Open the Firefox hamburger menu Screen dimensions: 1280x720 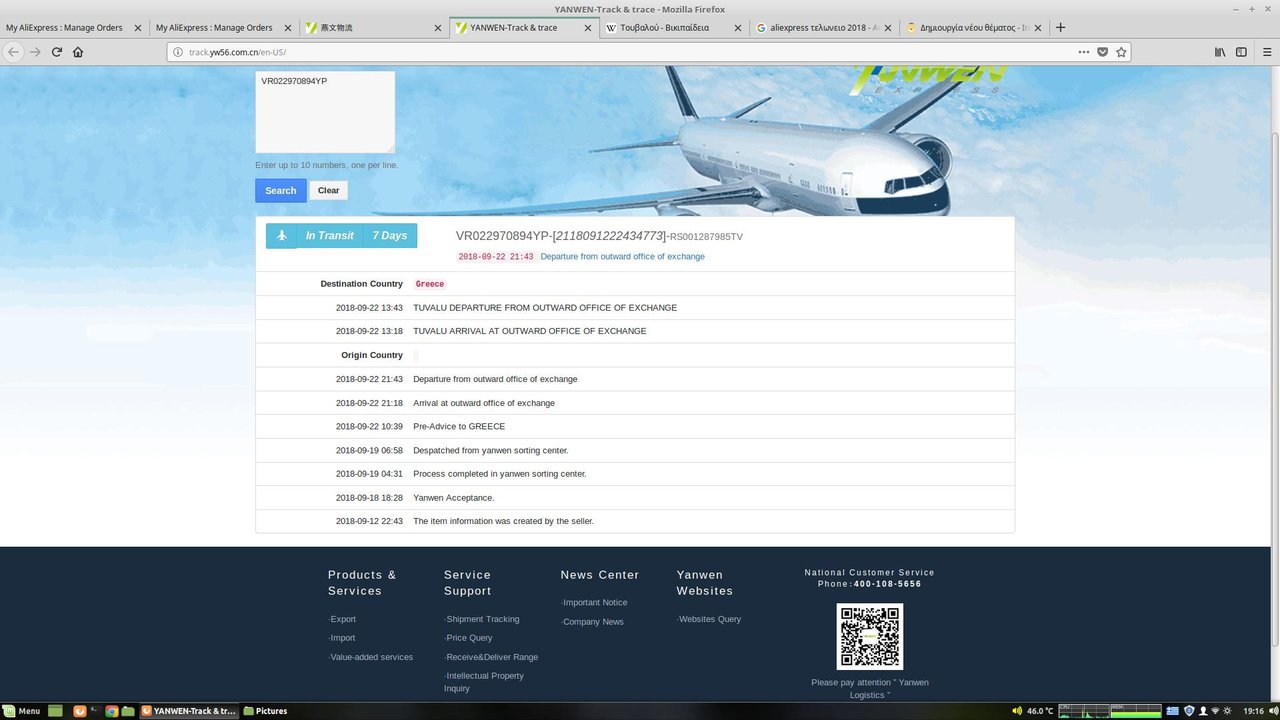pyautogui.click(x=1265, y=52)
